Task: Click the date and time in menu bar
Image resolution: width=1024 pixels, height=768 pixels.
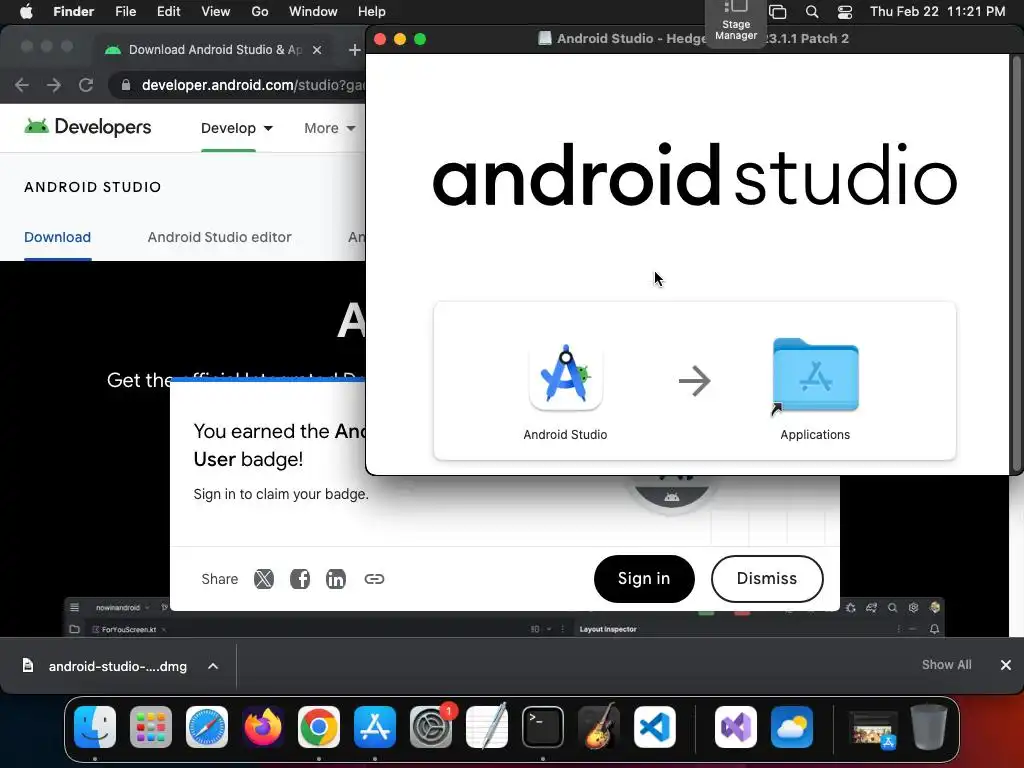Action: coord(937,12)
